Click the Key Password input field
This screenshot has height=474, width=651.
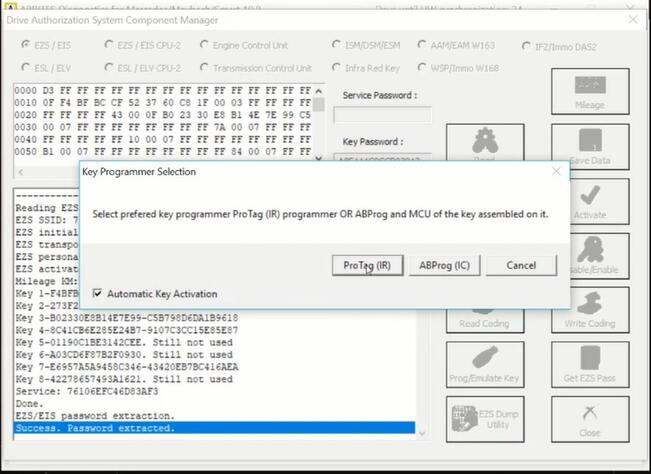pos(382,158)
